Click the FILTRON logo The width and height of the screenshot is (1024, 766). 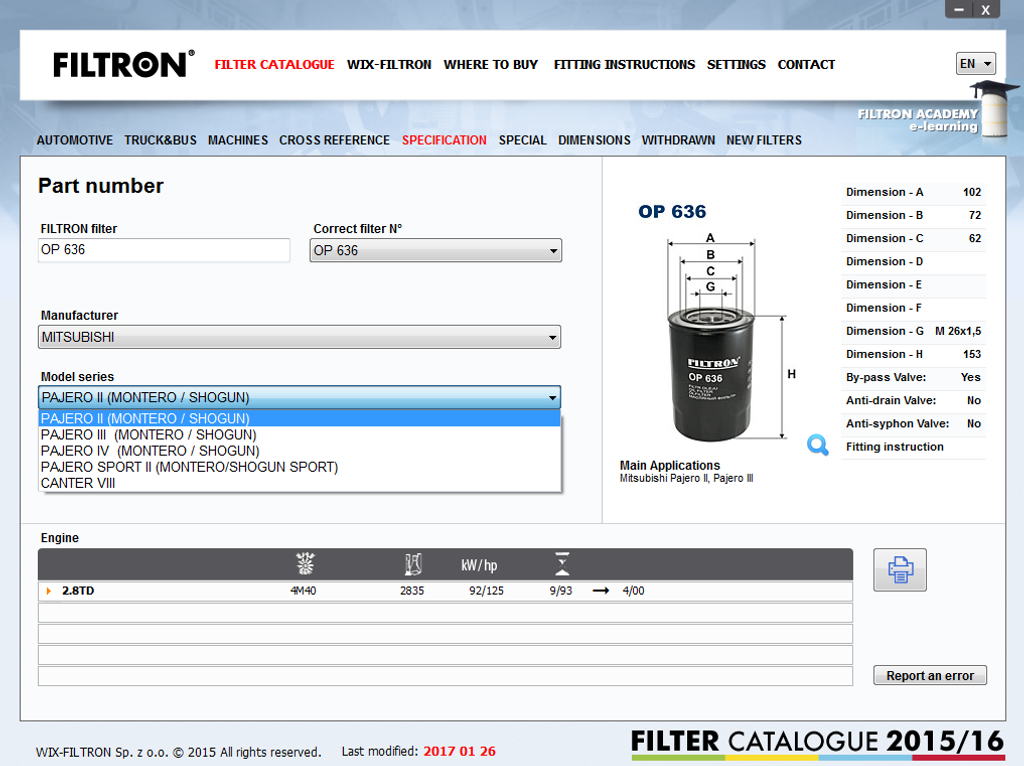click(124, 65)
